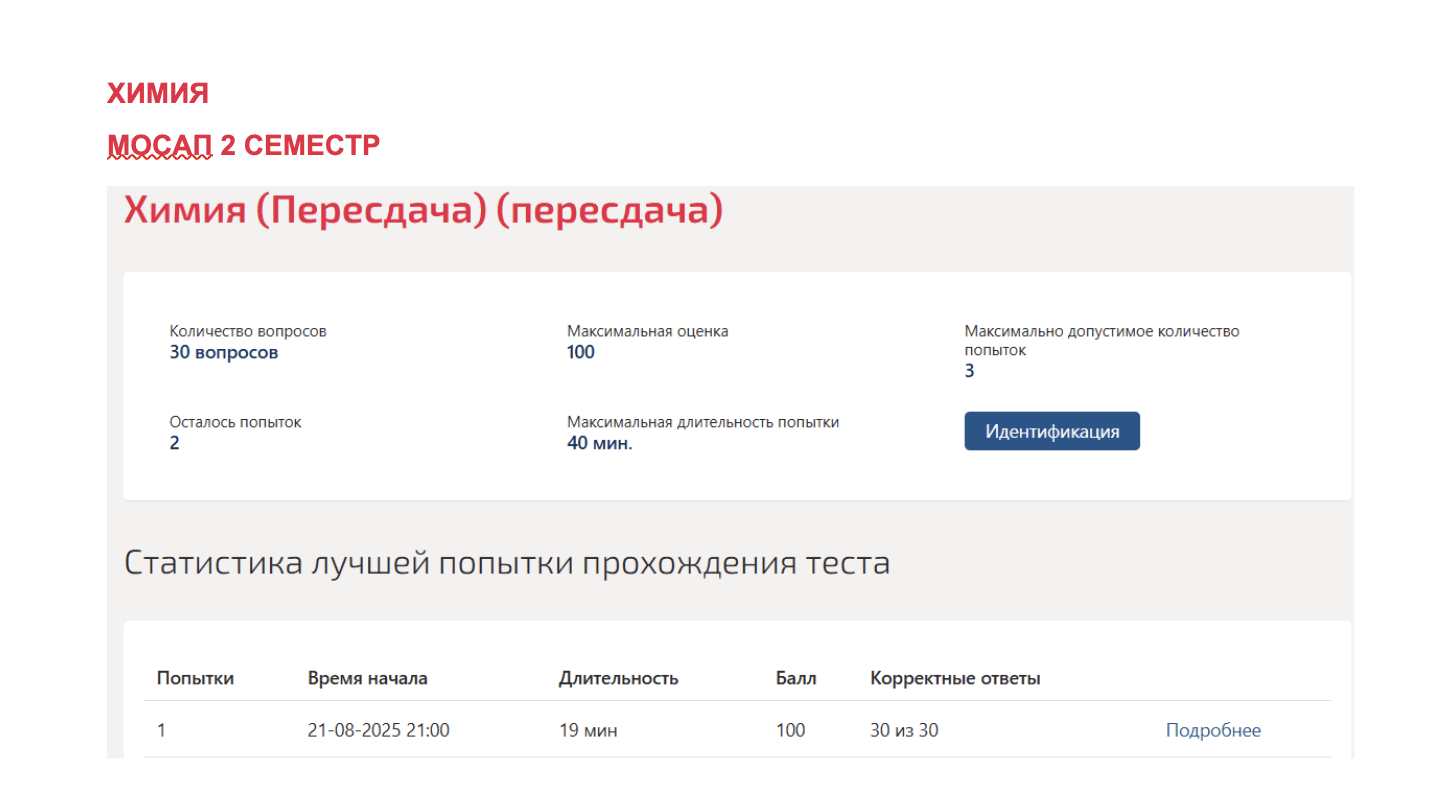Click the 'Балл' column header
1448x798 pixels.
(x=796, y=678)
